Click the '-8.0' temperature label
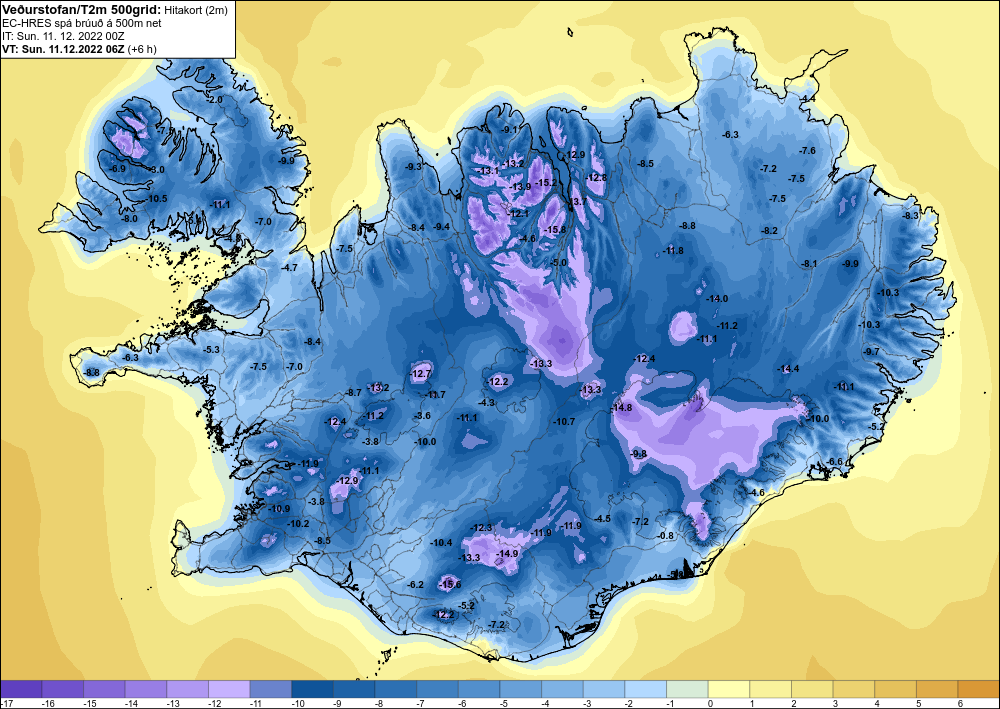This screenshot has height=709, width=1000. [129, 218]
